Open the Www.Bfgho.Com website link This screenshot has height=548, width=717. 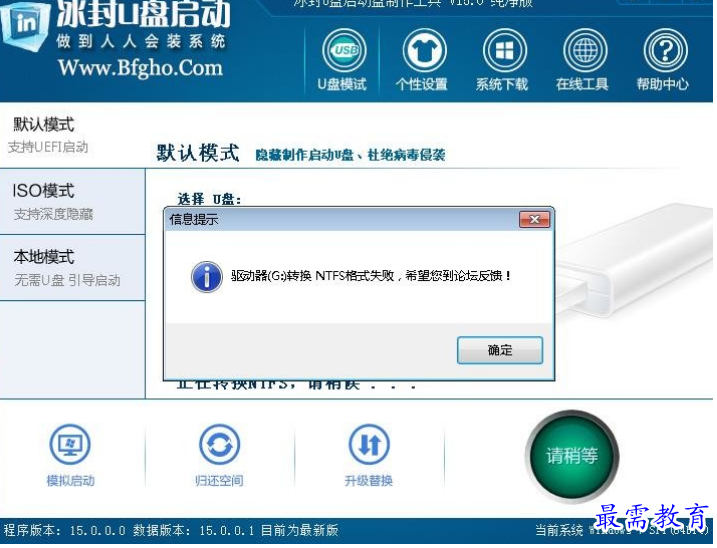tap(140, 68)
